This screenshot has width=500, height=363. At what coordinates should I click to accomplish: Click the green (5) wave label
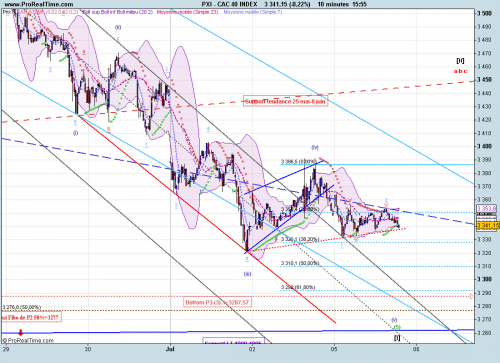tap(397, 327)
